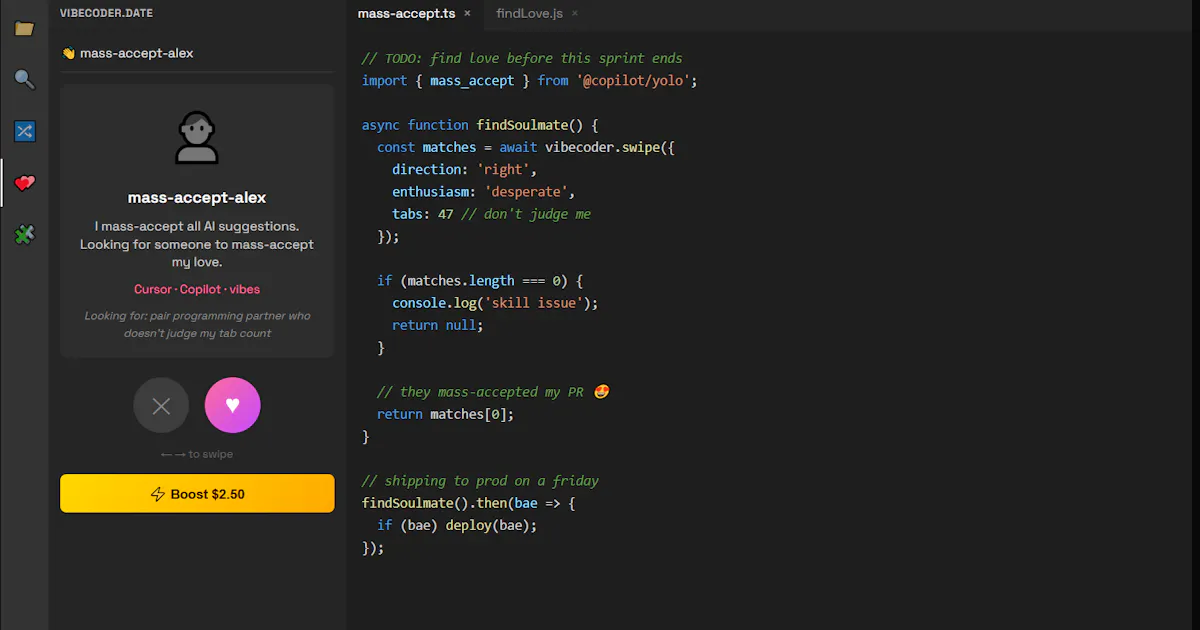Click the 'Cursor · Copilot · vibes' tags
Image resolution: width=1200 pixels, height=630 pixels.
197,289
